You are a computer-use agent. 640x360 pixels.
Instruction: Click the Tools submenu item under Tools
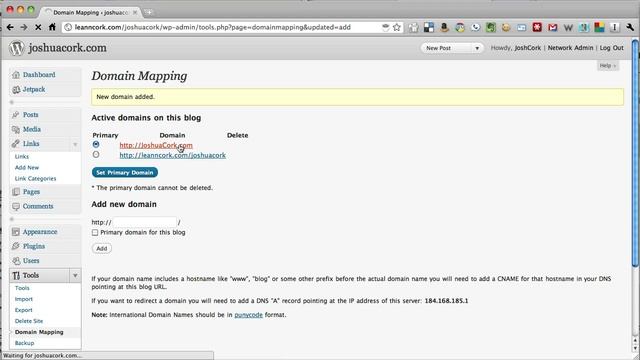tap(22, 288)
